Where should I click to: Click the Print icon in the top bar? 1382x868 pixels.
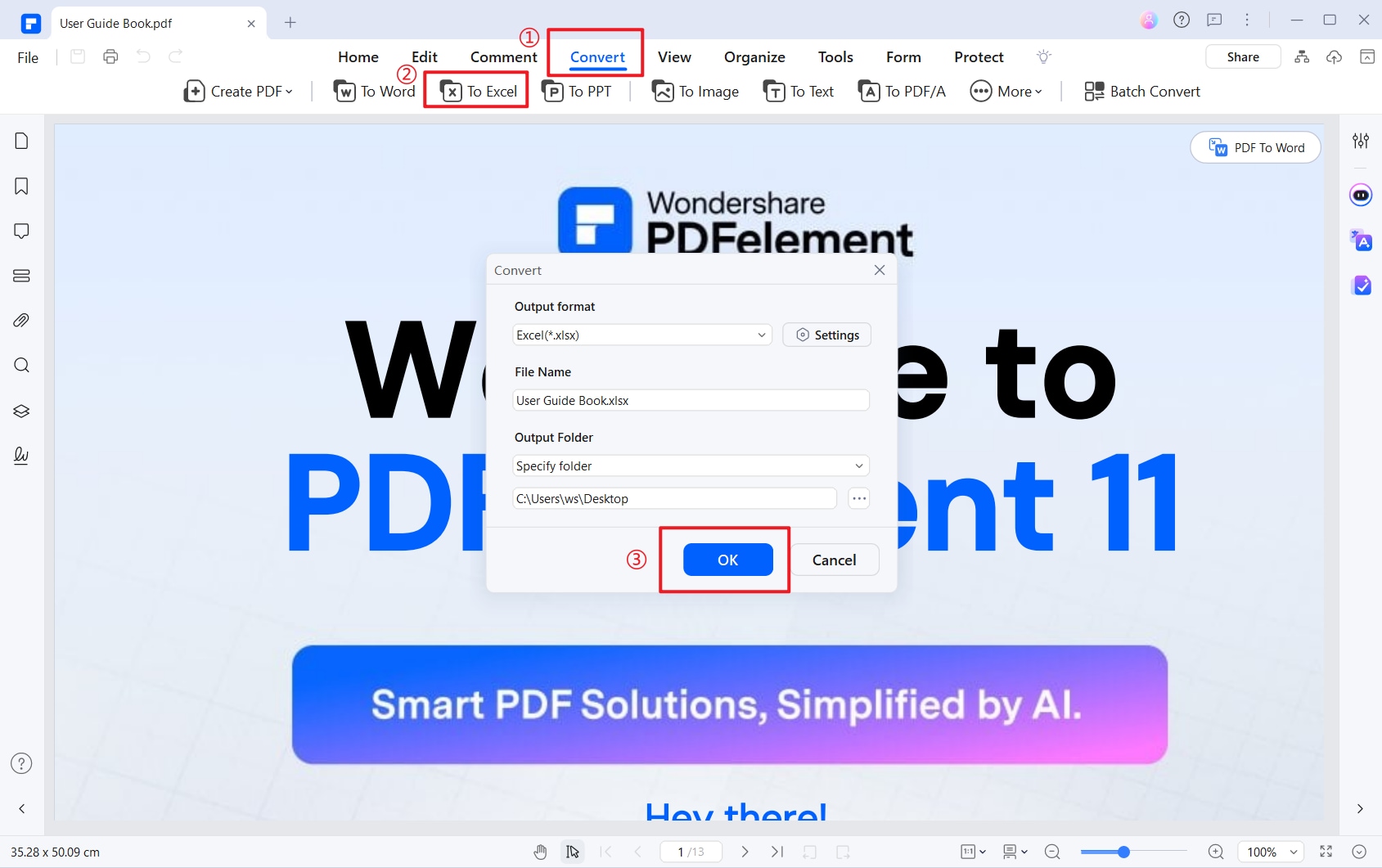click(110, 56)
